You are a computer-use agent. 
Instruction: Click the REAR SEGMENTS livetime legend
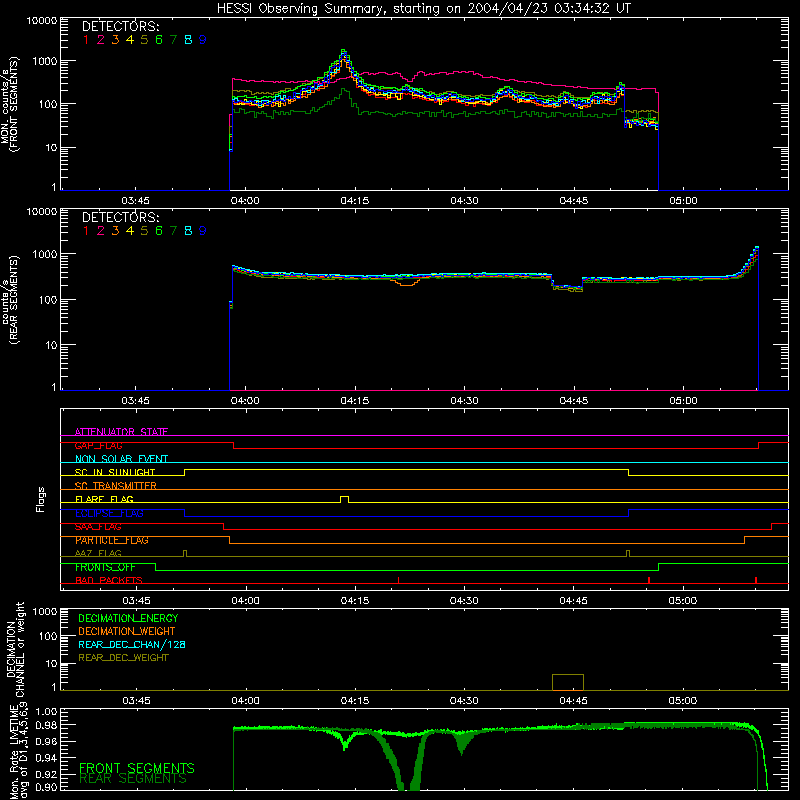pyautogui.click(x=133, y=779)
